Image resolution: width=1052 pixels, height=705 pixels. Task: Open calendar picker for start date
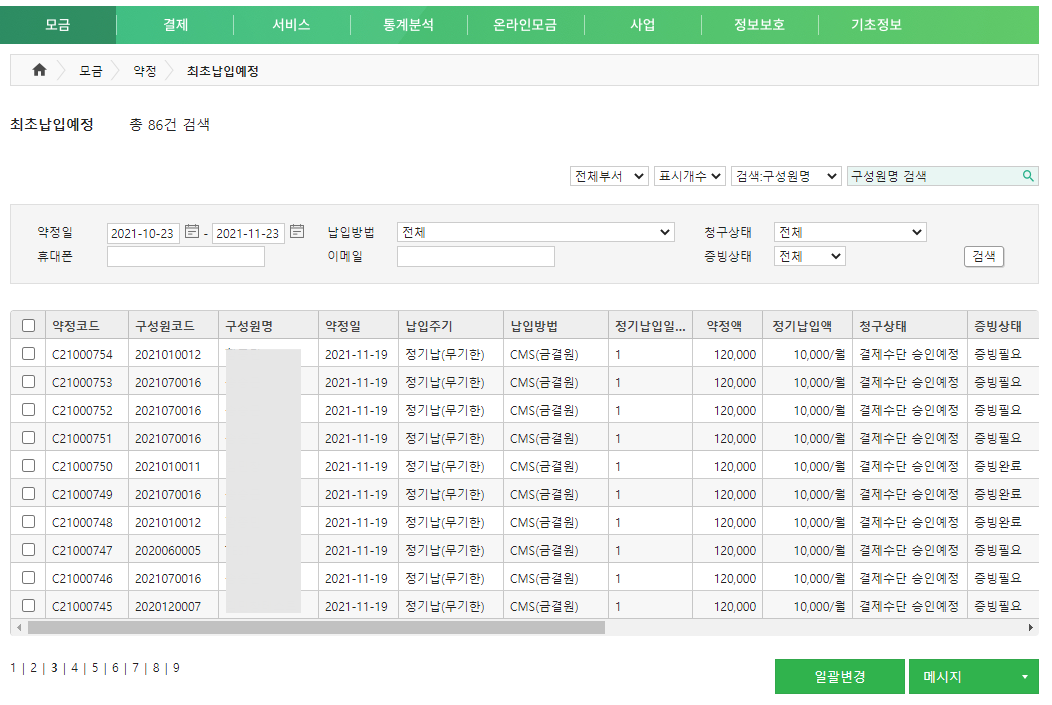pyautogui.click(x=192, y=232)
